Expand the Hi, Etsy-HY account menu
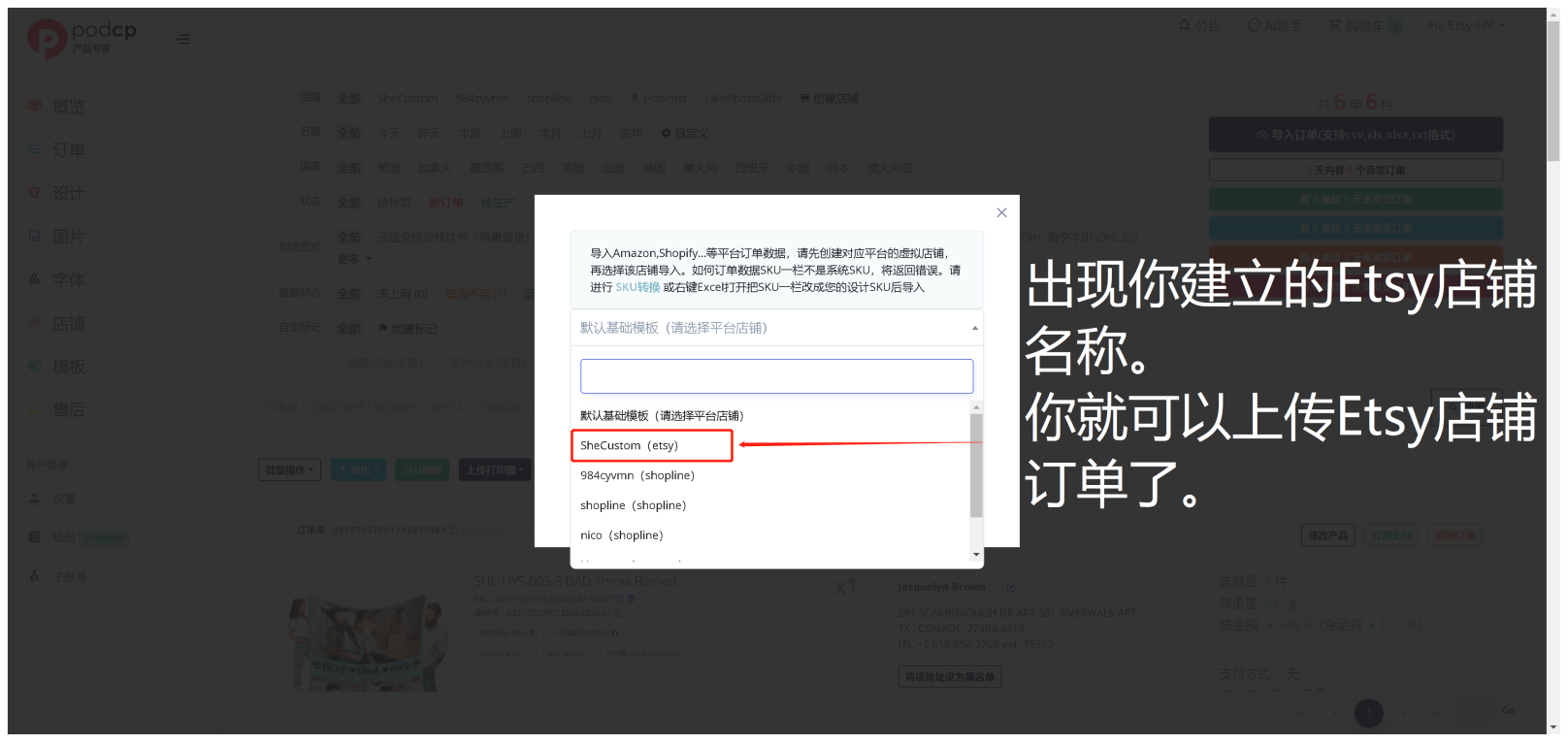This screenshot has height=742, width=1568. (1466, 25)
